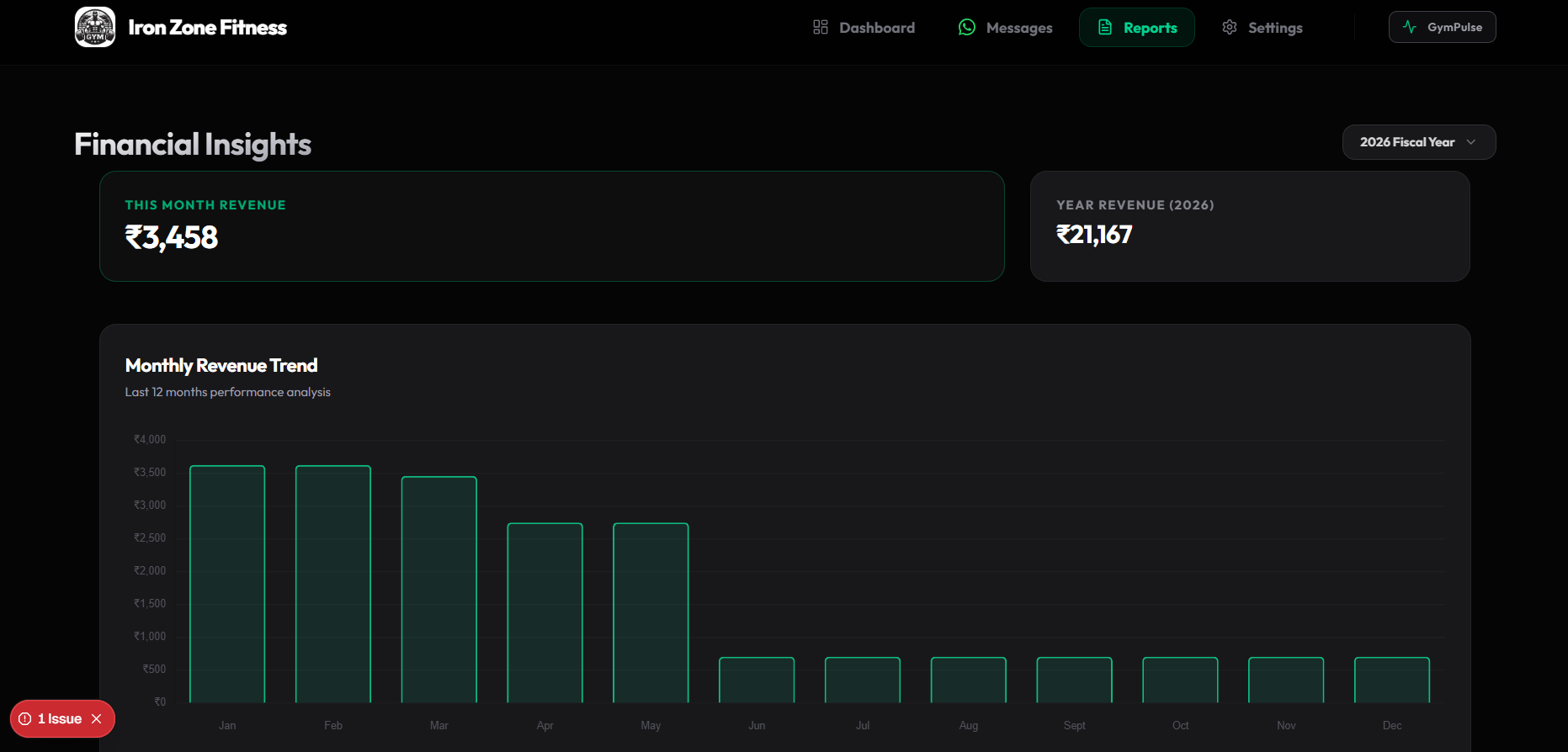Click the Jul revenue bar
1568x752 pixels.
[863, 680]
